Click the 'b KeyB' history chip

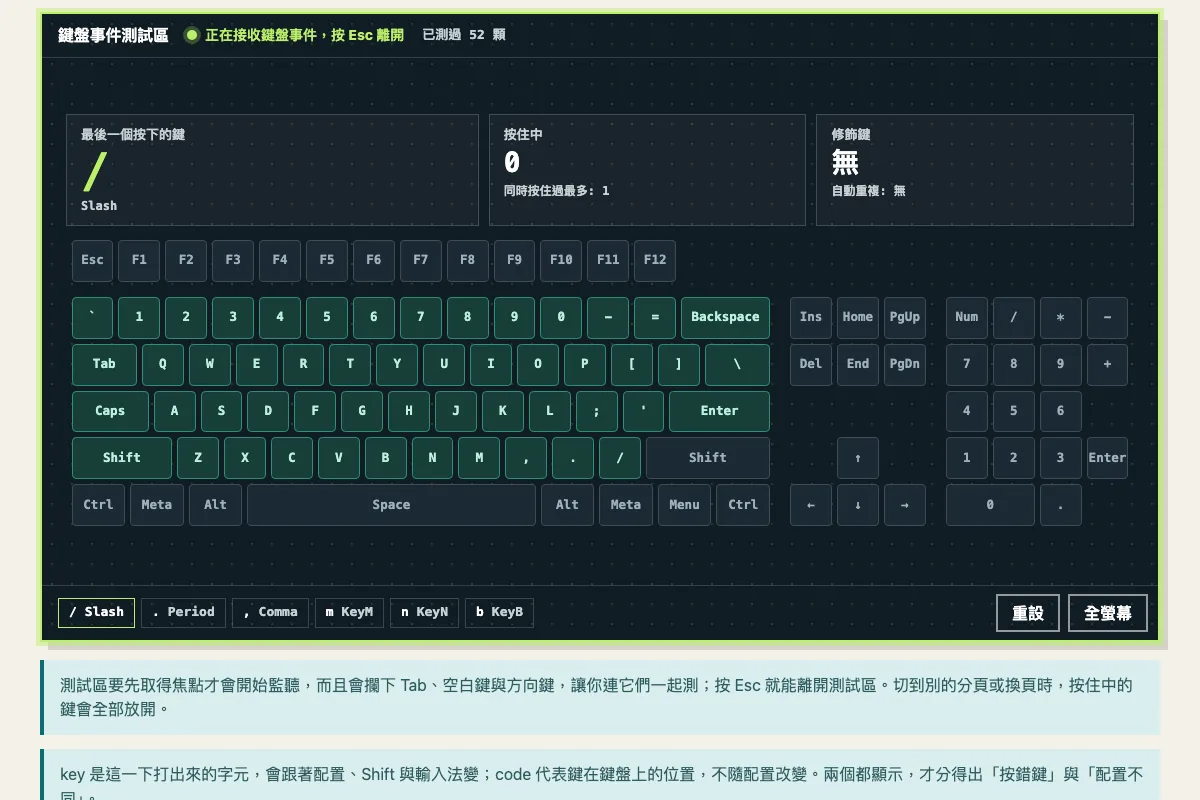coord(499,613)
